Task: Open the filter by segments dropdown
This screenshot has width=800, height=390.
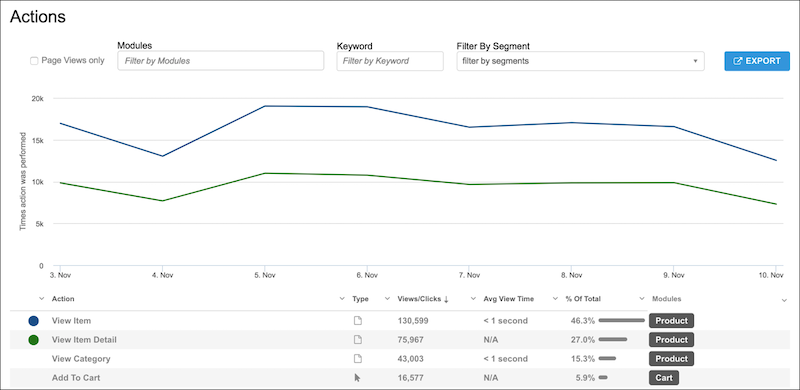Action: pyautogui.click(x=581, y=61)
